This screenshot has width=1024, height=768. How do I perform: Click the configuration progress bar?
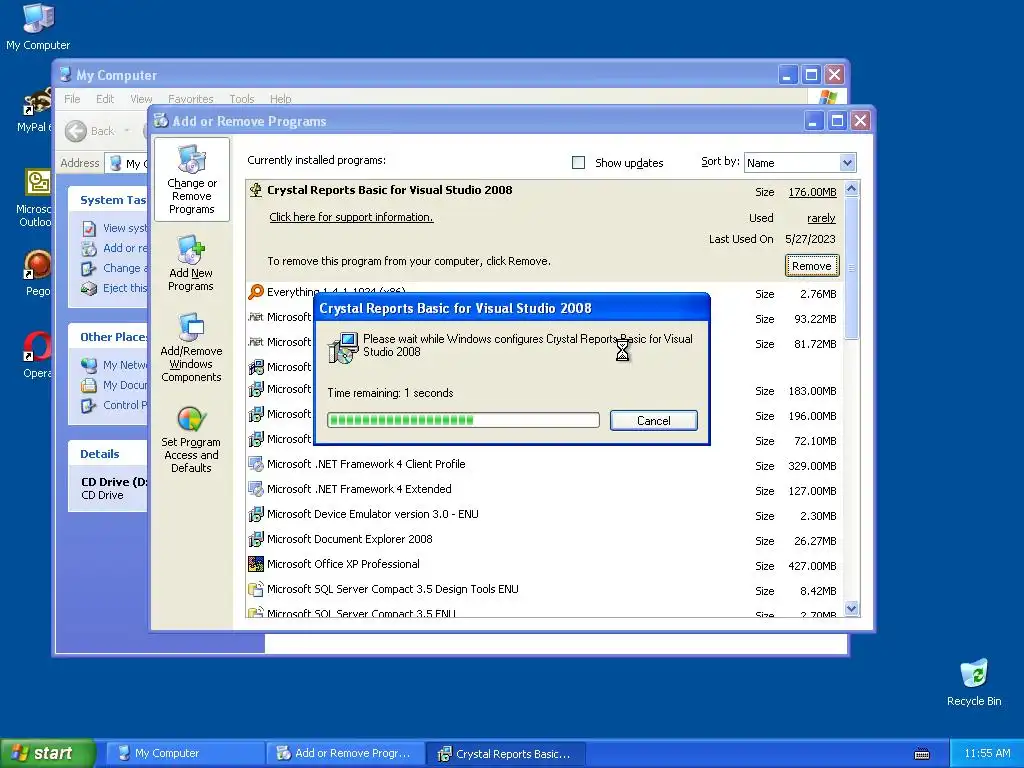463,420
